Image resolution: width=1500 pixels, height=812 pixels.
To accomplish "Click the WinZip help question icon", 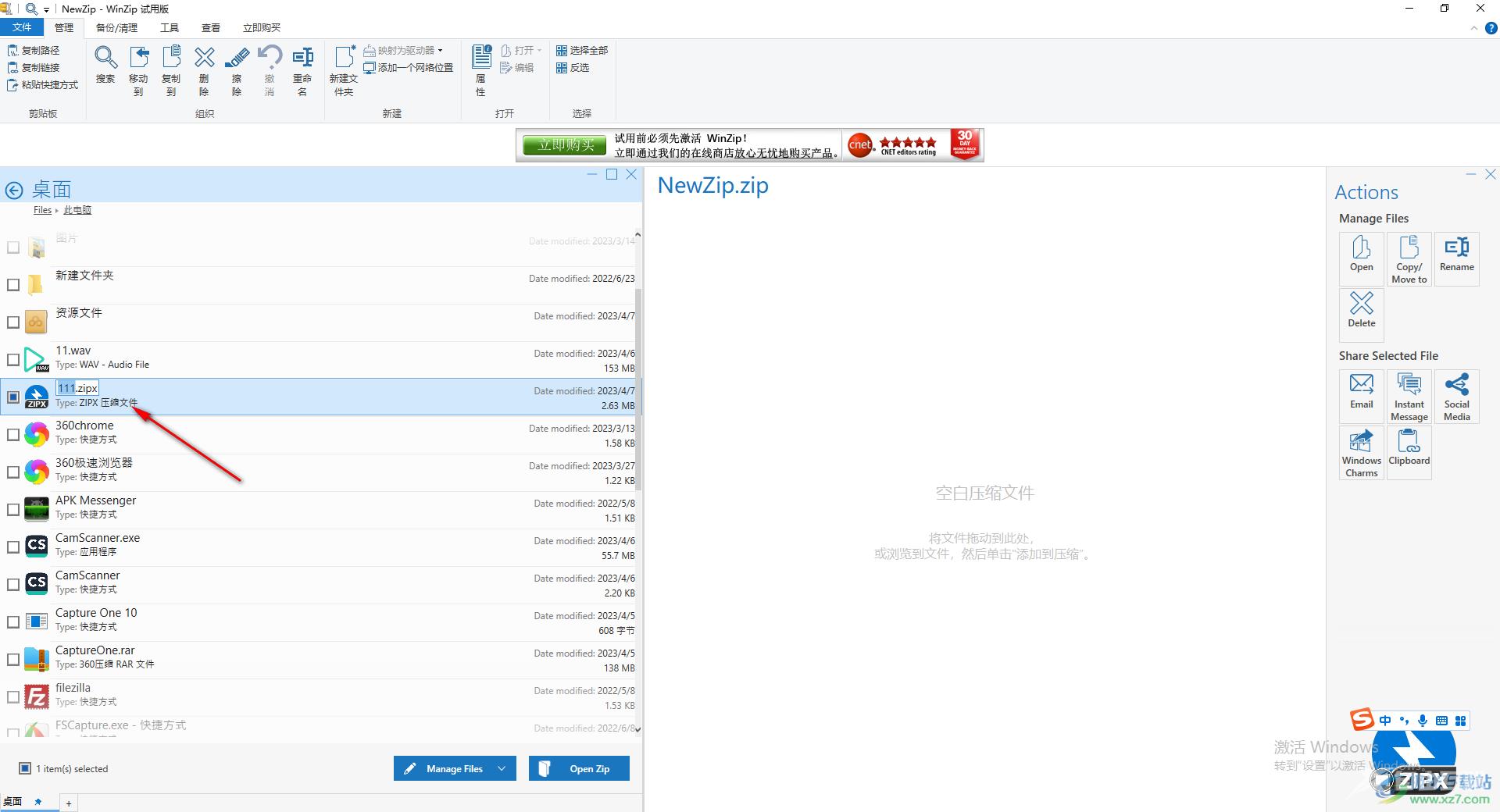I will tap(1491, 28).
